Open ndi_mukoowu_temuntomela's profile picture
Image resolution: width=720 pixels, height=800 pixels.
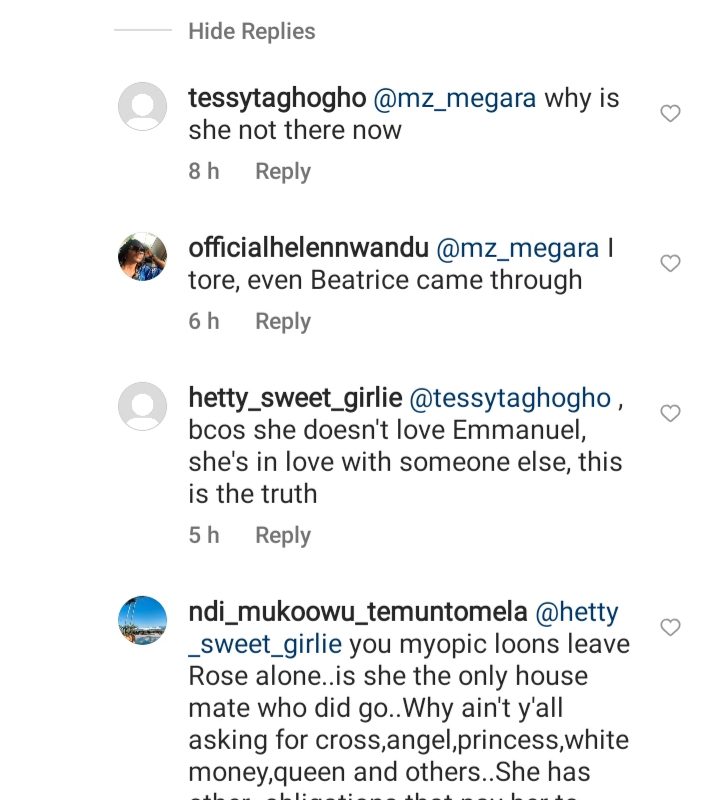tap(142, 620)
